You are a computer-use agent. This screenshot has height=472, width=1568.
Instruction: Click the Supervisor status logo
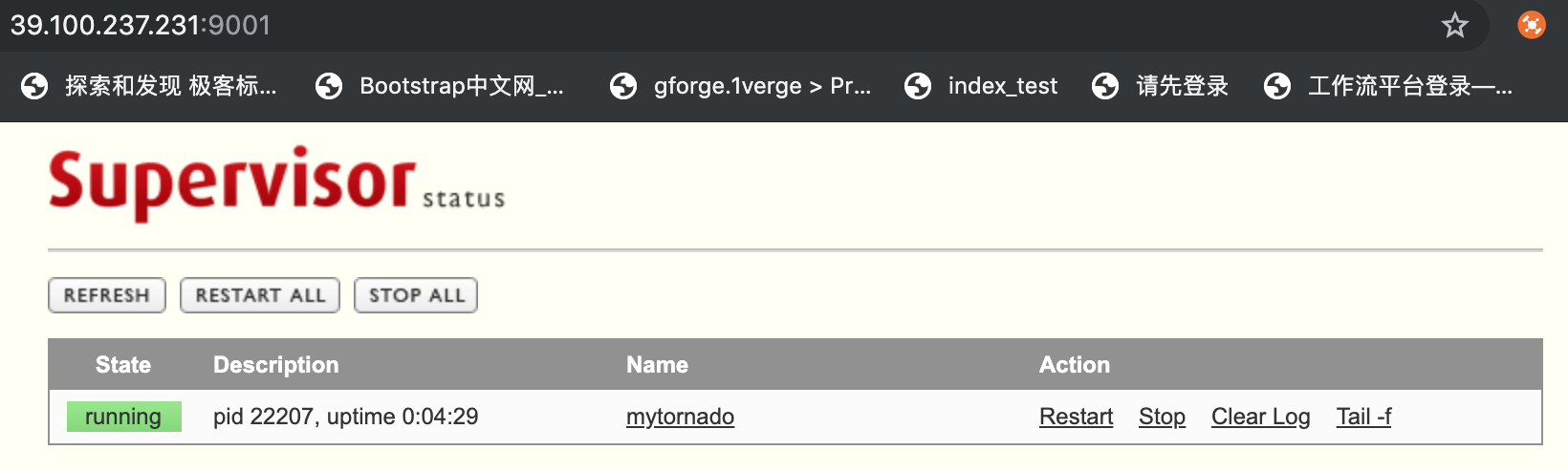(276, 183)
